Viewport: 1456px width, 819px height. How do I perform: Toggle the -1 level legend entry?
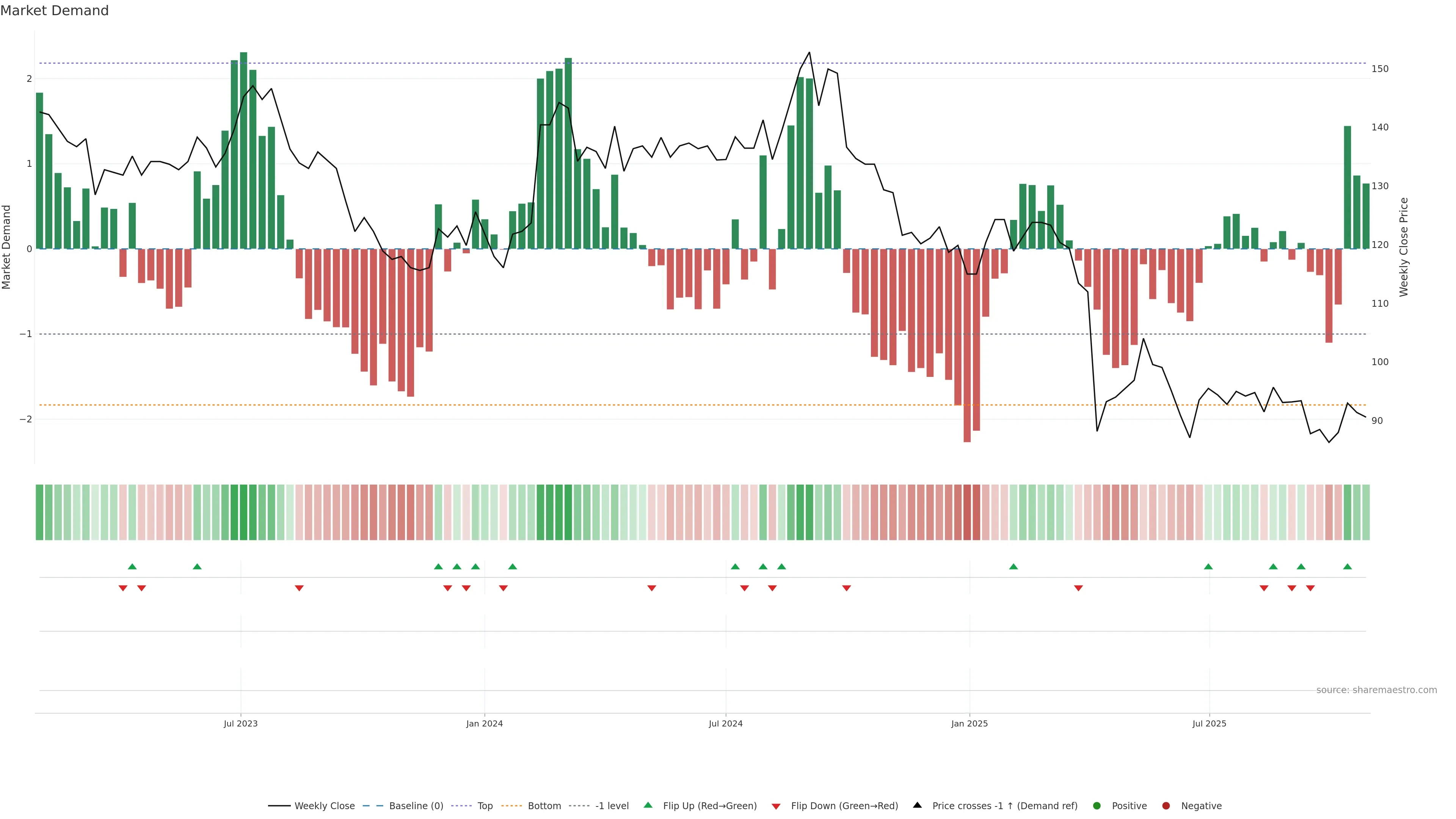[x=612, y=805]
